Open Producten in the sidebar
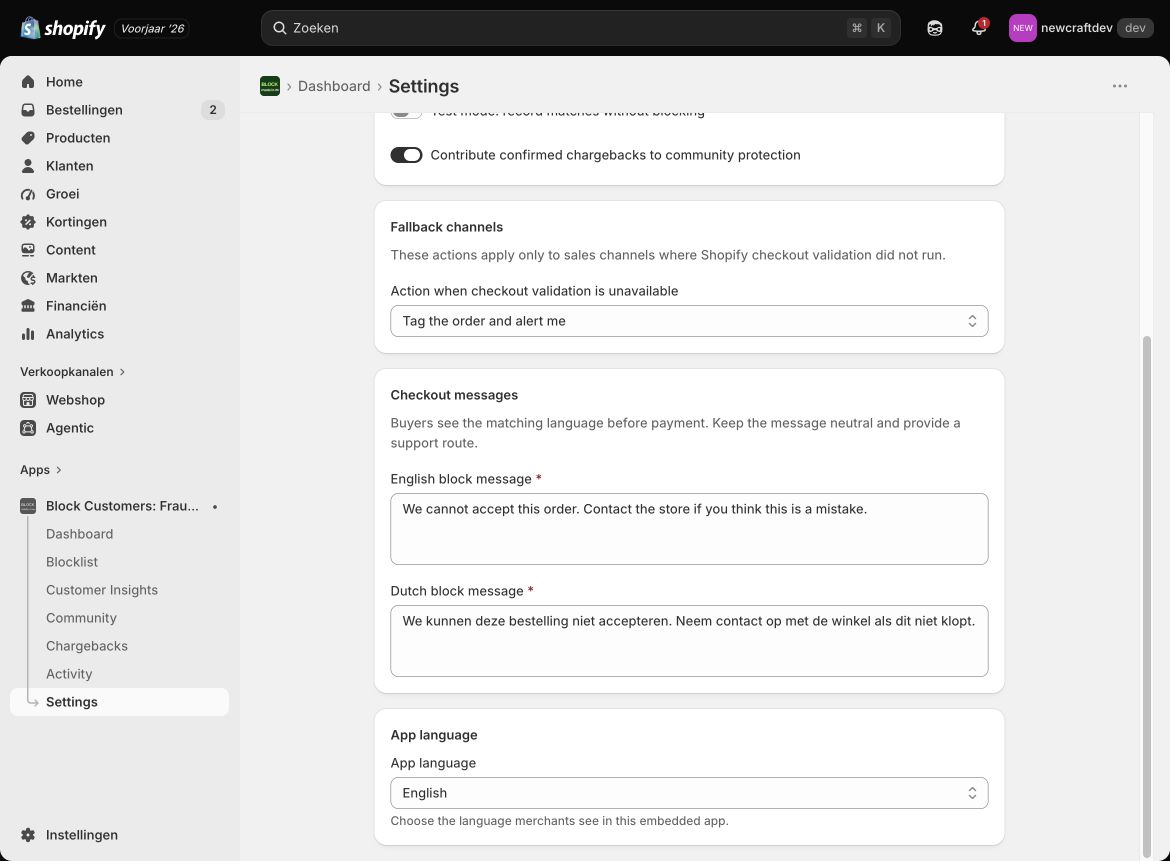This screenshot has width=1170, height=861. (x=119, y=138)
